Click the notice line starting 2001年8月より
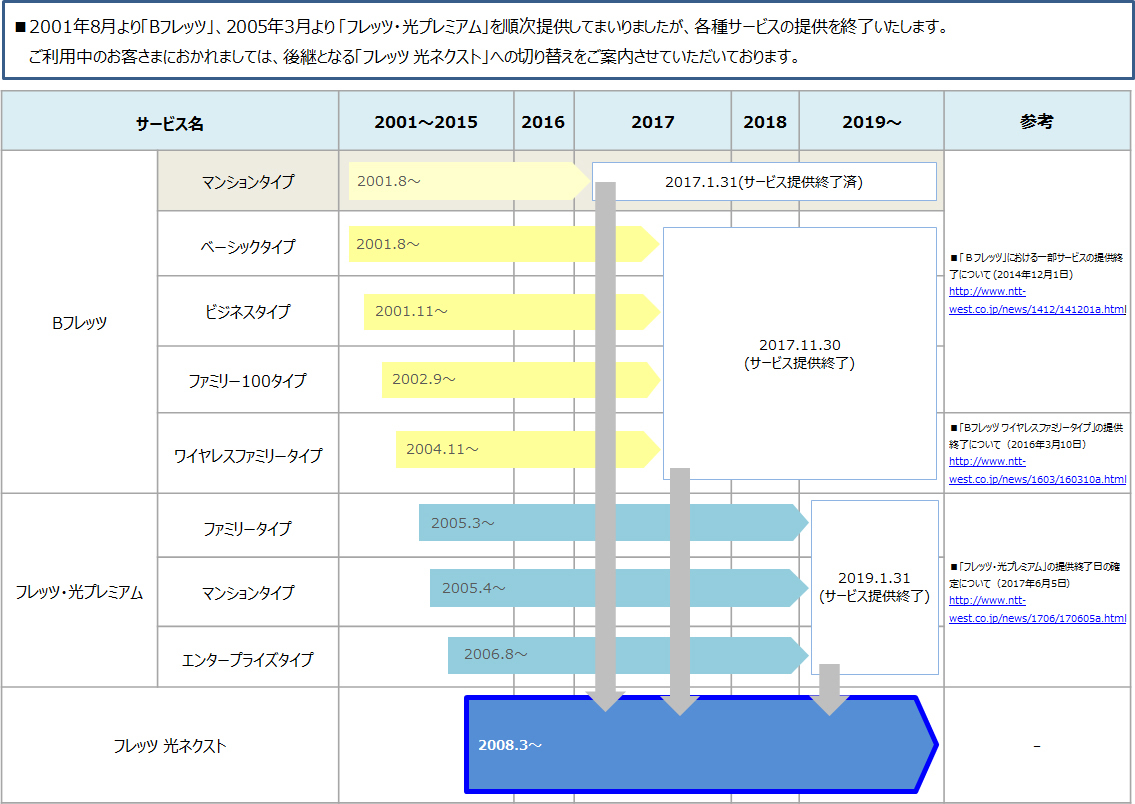Viewport: 1135px width, 804px height. [x=482, y=27]
